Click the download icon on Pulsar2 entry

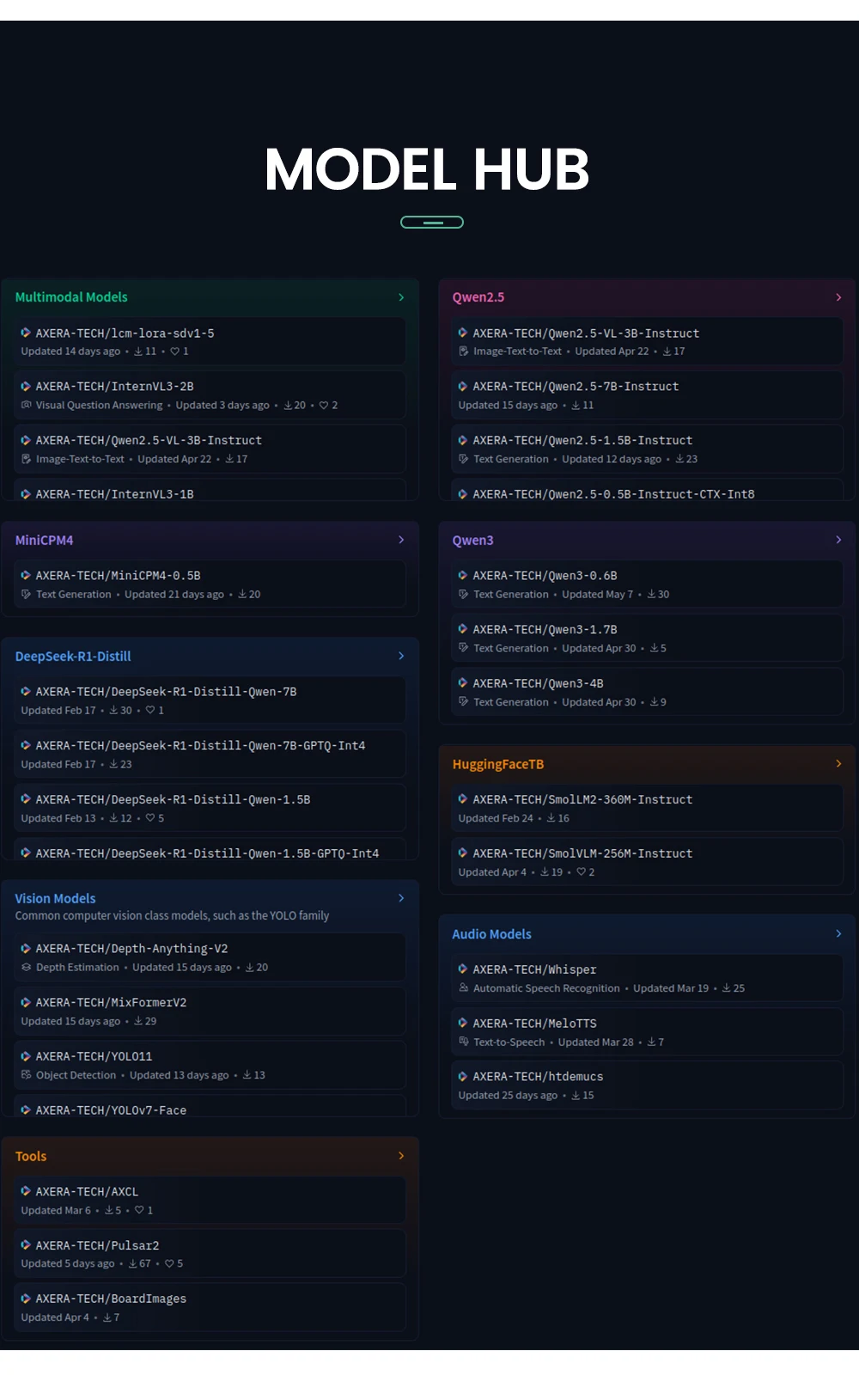pos(133,1263)
